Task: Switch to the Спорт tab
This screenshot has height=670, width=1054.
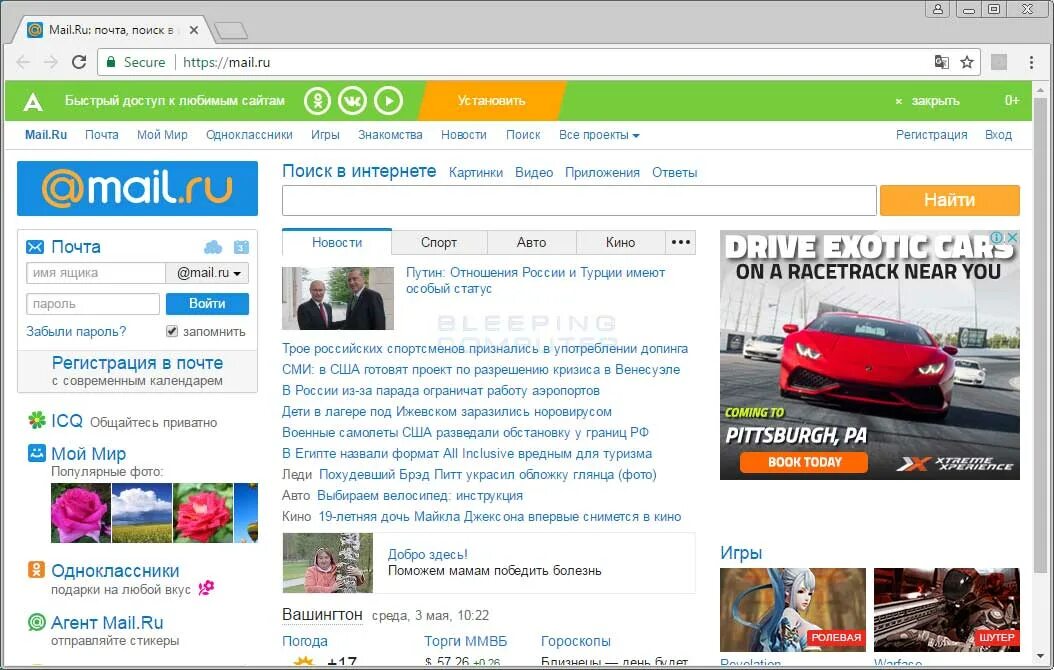Action: 439,242
